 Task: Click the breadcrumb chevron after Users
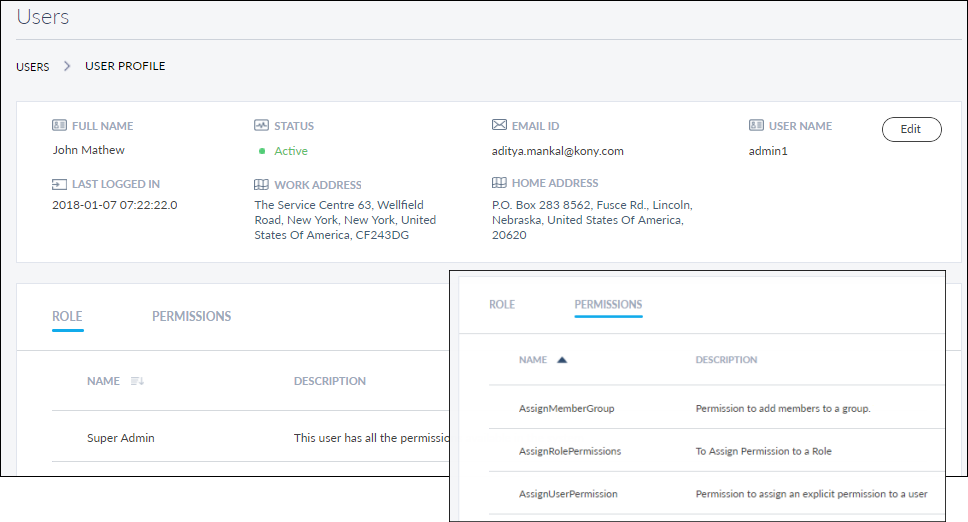pyautogui.click(x=67, y=66)
